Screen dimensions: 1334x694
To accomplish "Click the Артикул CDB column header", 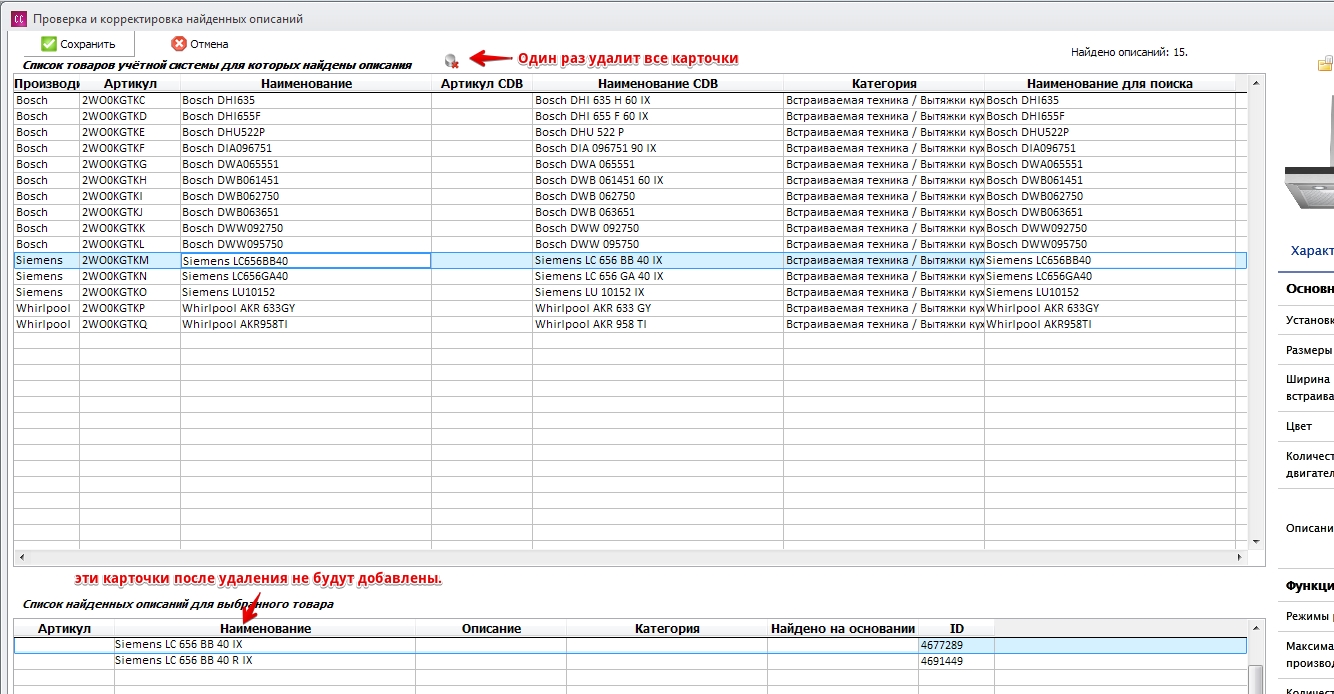I will [482, 84].
